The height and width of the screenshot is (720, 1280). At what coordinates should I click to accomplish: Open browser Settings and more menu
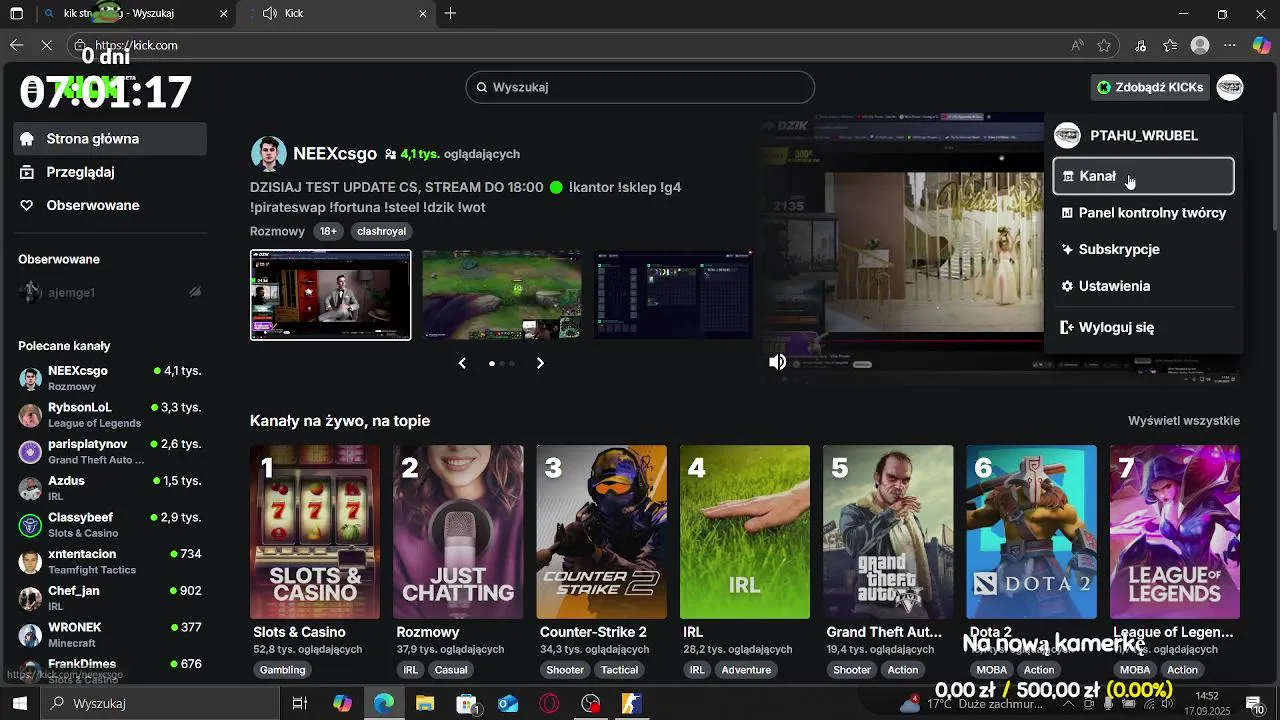coord(1230,45)
